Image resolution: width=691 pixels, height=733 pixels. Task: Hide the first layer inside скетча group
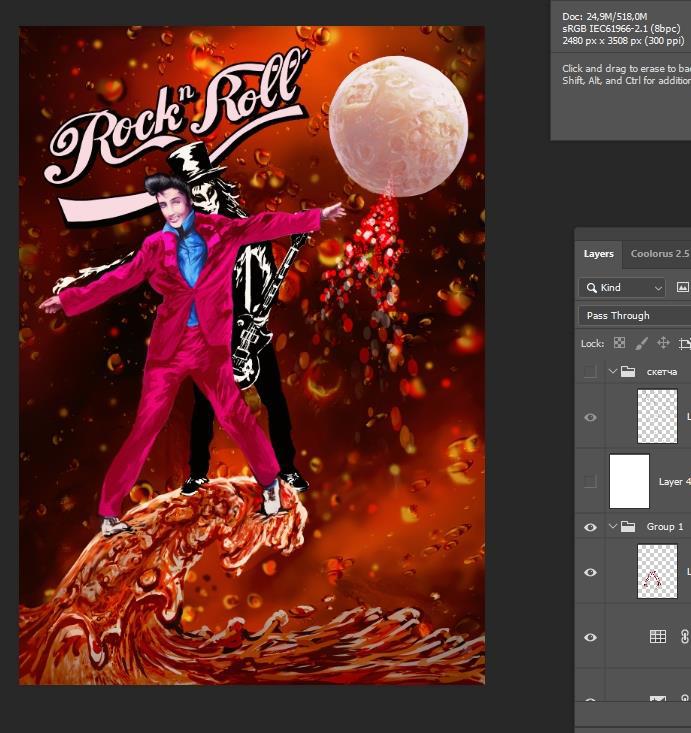pos(590,417)
